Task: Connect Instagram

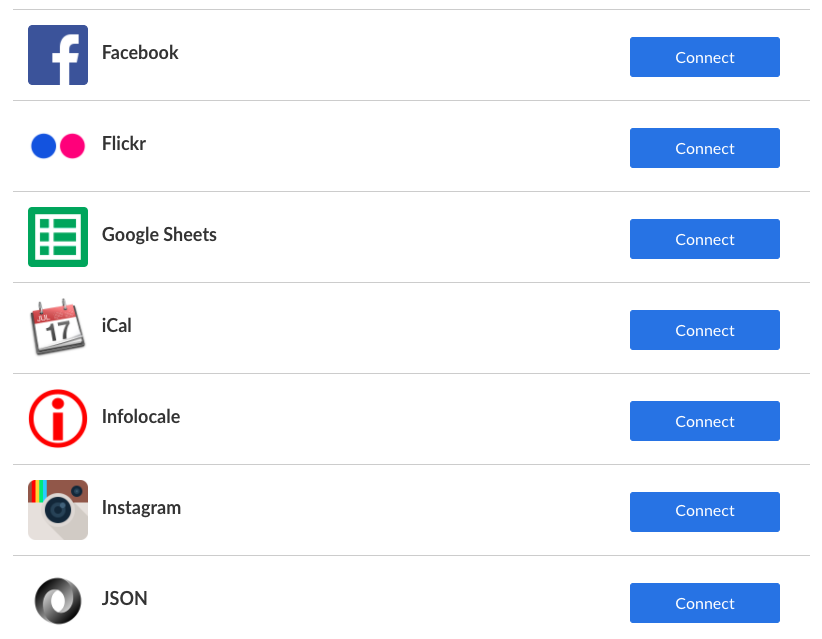Action: pyautogui.click(x=704, y=511)
